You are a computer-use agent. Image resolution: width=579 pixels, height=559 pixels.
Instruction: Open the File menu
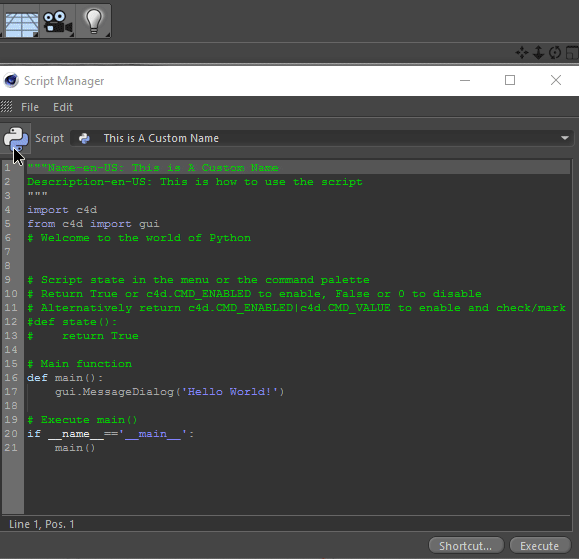coord(30,107)
